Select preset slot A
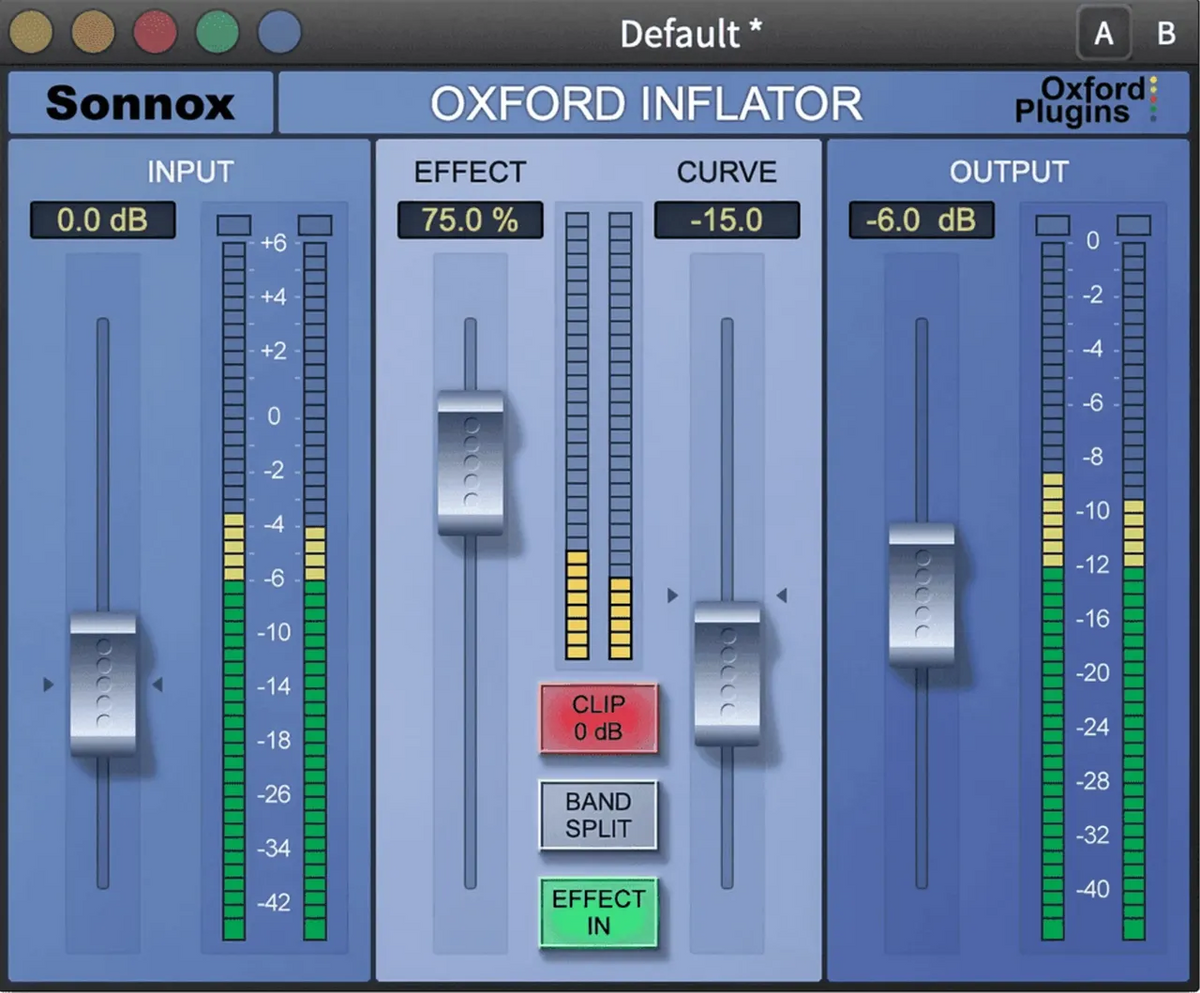Viewport: 1200px width, 993px height. 1104,33
